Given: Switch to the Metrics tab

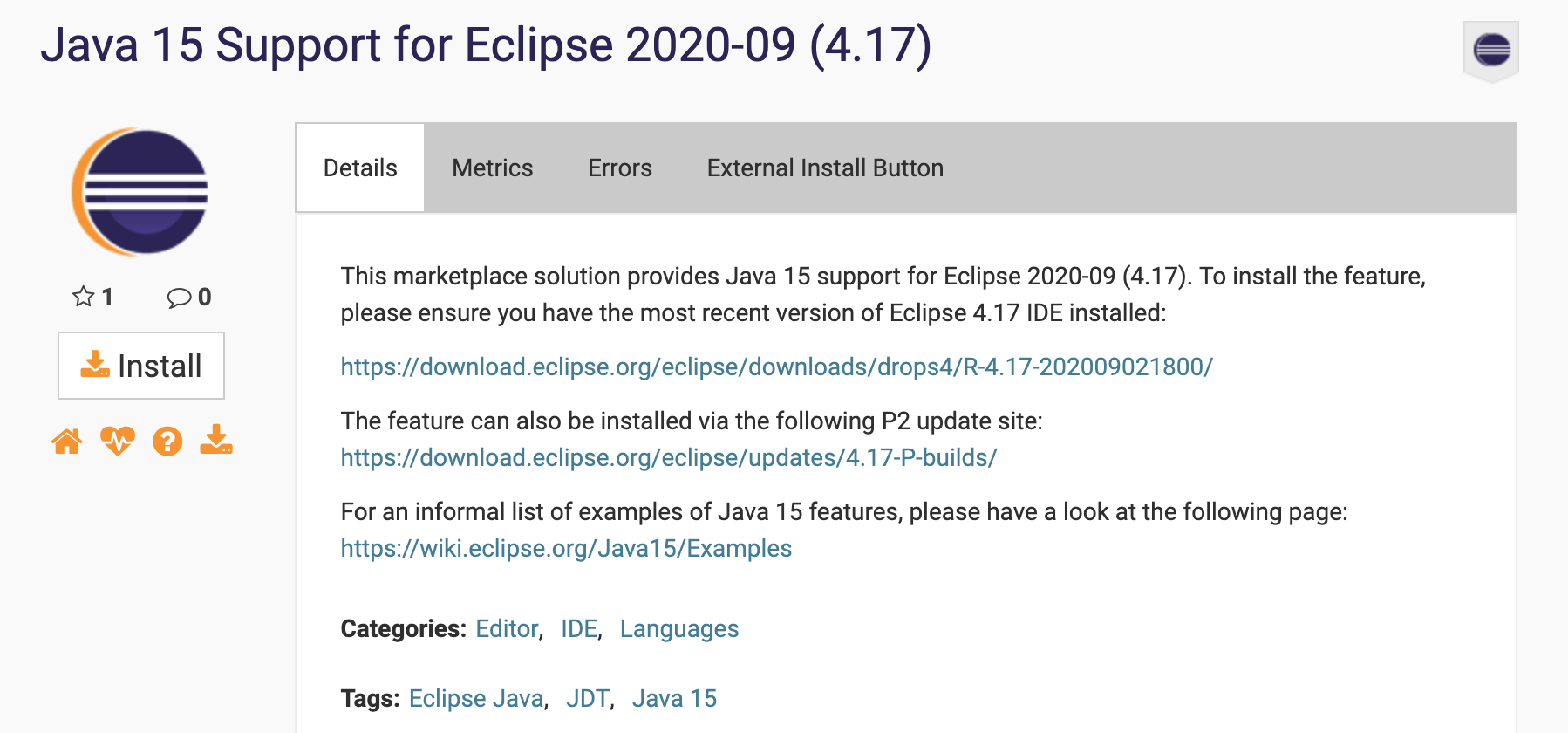Looking at the screenshot, I should click(492, 168).
